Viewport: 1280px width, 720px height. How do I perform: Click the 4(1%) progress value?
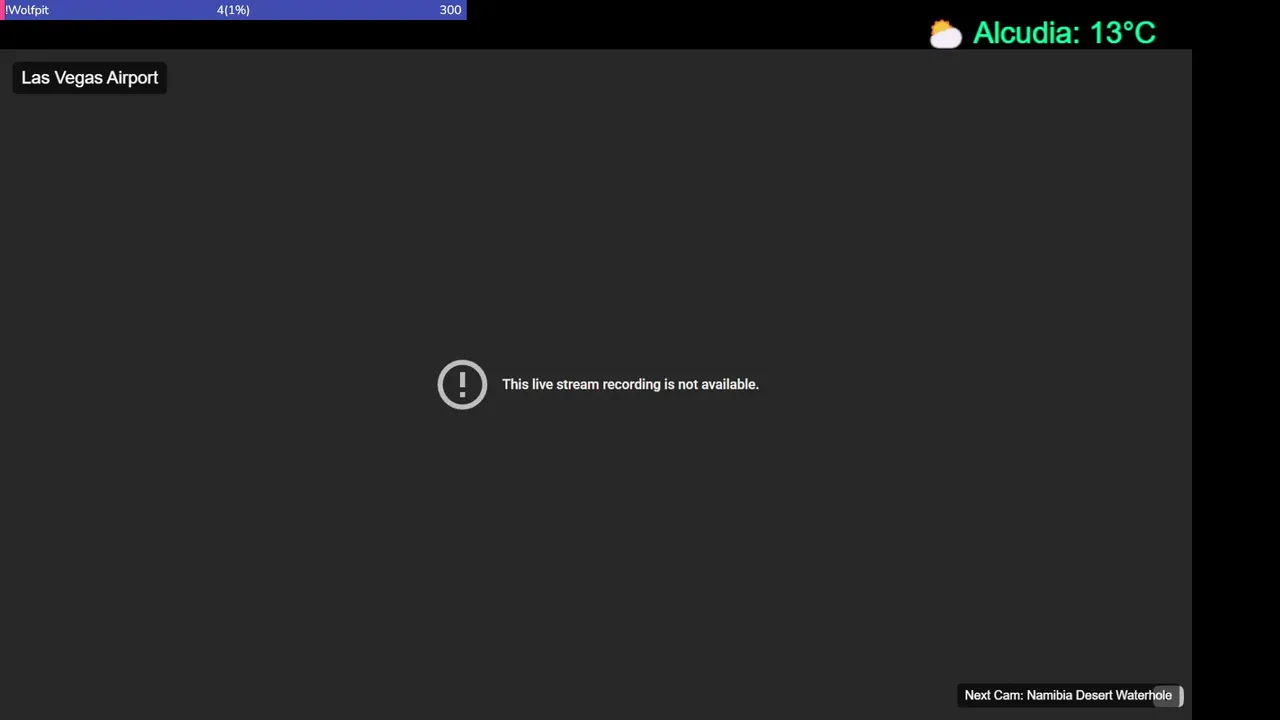[233, 10]
